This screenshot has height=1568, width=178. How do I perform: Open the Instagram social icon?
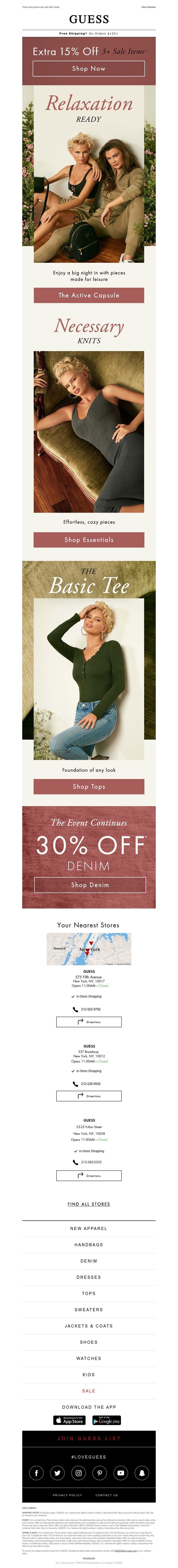[79, 1473]
